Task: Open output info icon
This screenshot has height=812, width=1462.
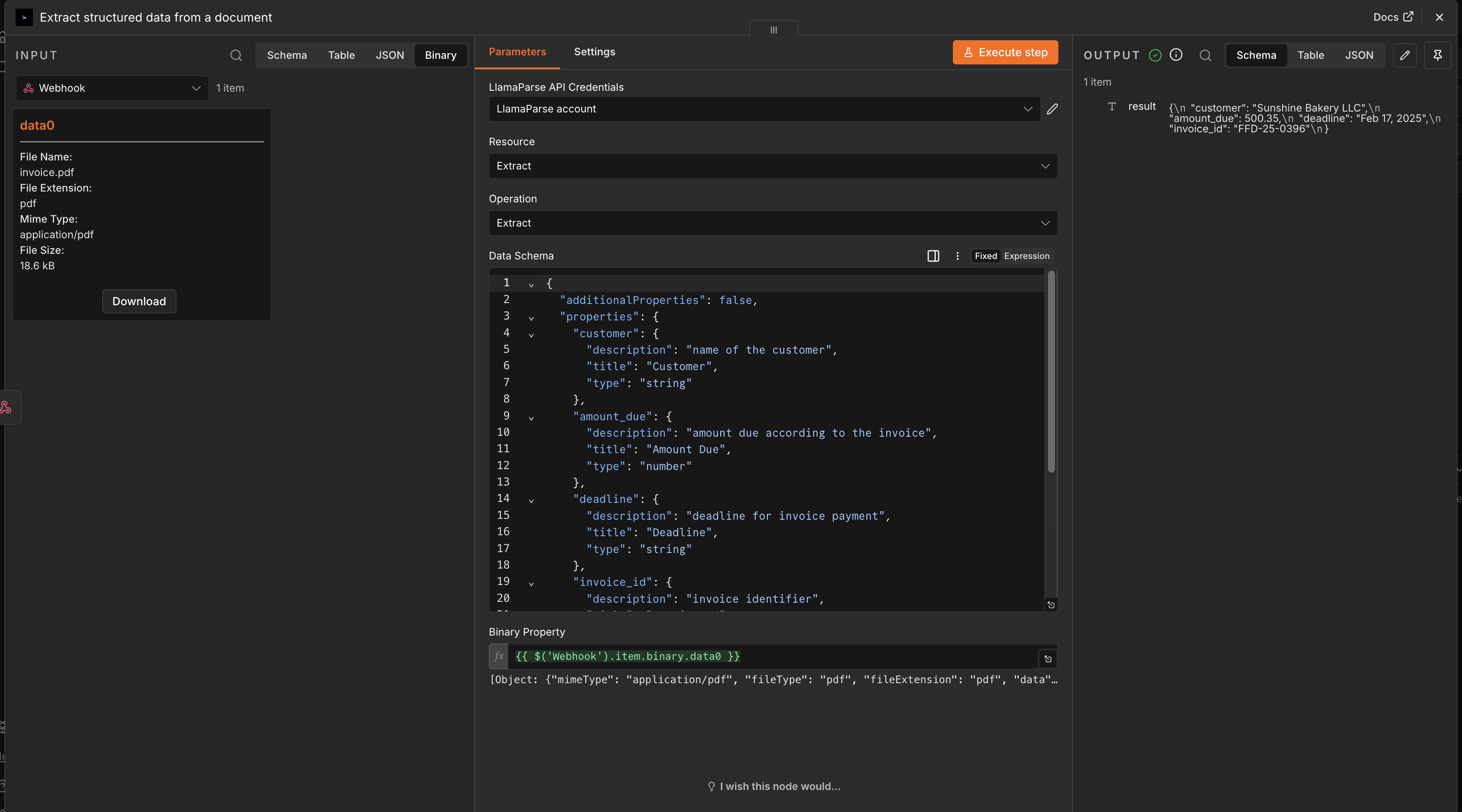Action: (x=1176, y=54)
